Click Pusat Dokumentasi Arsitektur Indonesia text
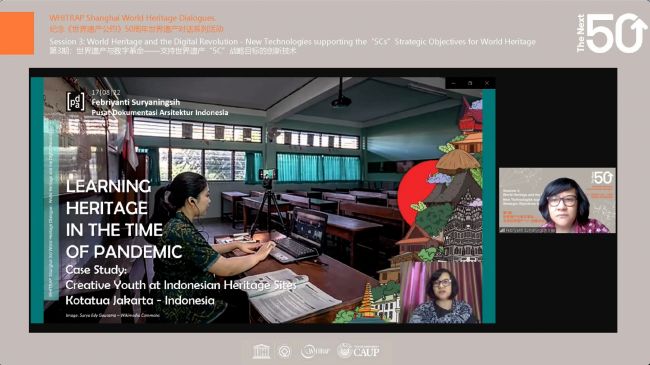This screenshot has width=650, height=365. click(160, 112)
